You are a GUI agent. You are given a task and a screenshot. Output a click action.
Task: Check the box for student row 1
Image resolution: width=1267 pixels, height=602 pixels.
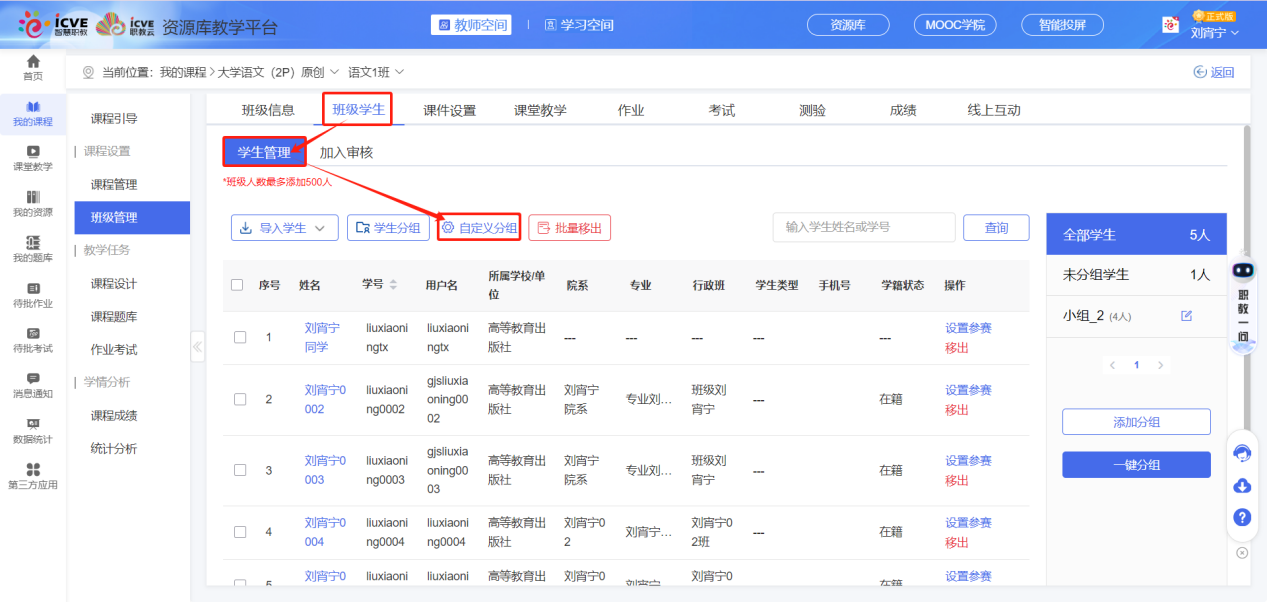coord(240,337)
